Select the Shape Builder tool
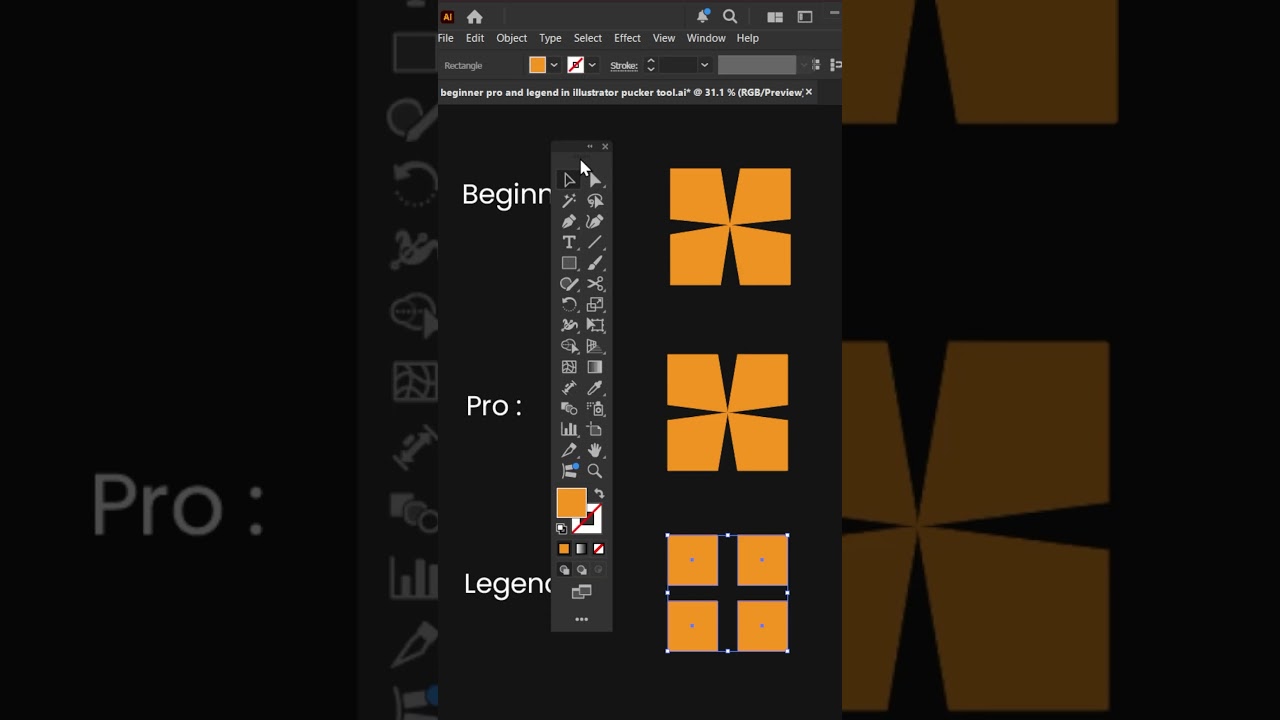The width and height of the screenshot is (1280, 720). 569,346
